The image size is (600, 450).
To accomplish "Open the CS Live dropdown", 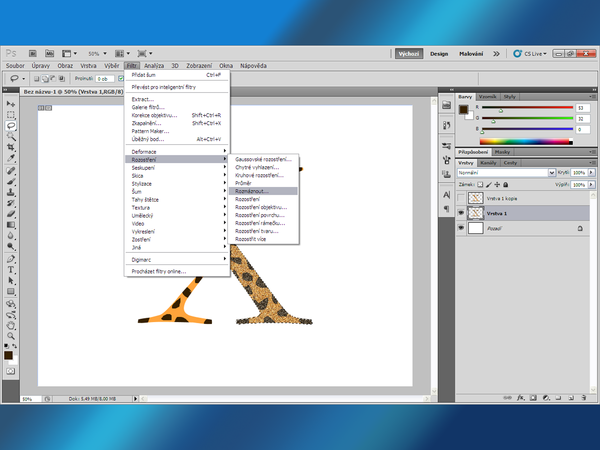I will click(x=533, y=53).
